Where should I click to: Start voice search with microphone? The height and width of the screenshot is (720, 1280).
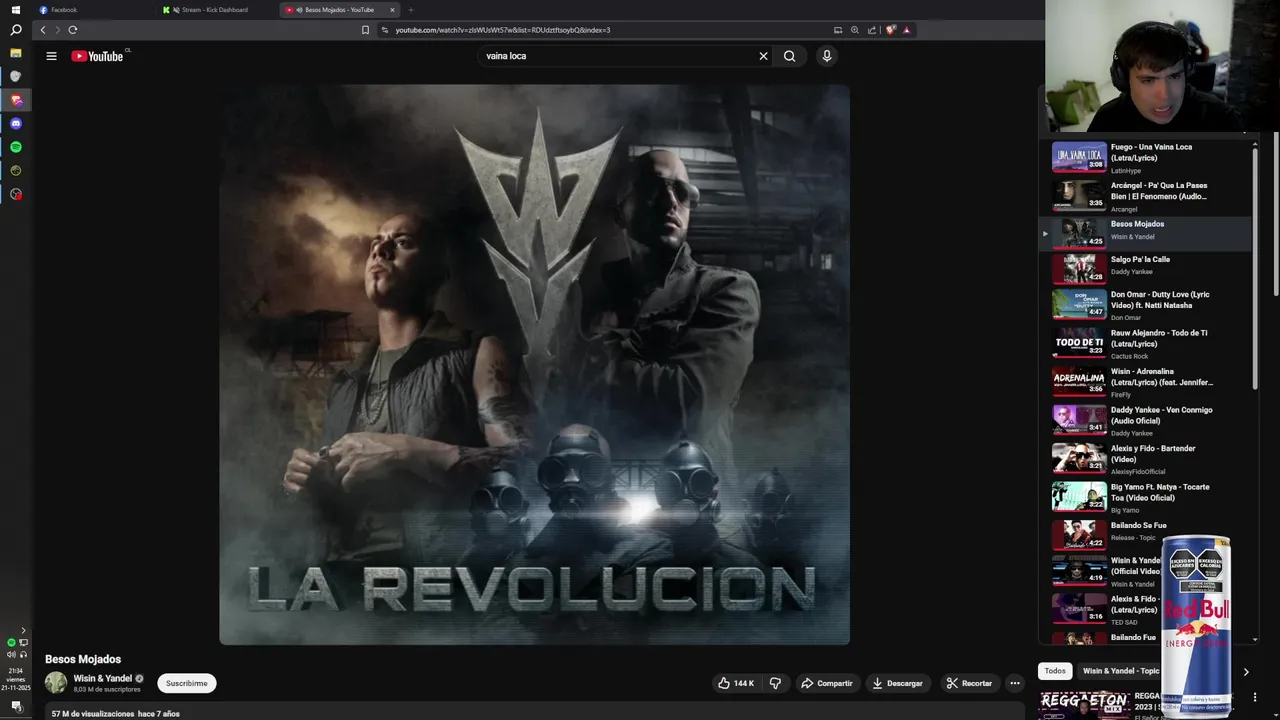[826, 56]
